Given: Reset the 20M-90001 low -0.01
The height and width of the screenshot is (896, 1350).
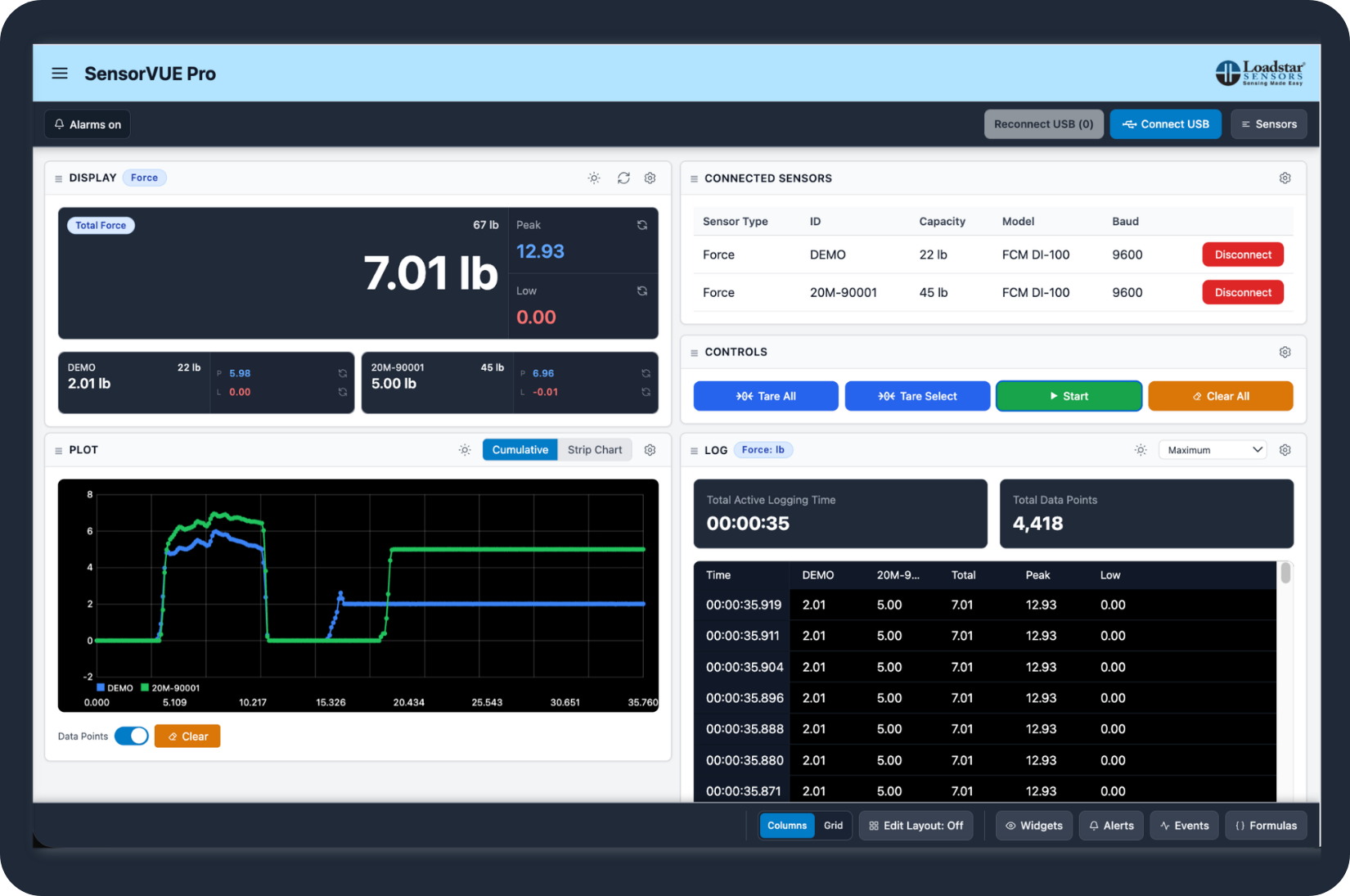Looking at the screenshot, I should click(646, 392).
